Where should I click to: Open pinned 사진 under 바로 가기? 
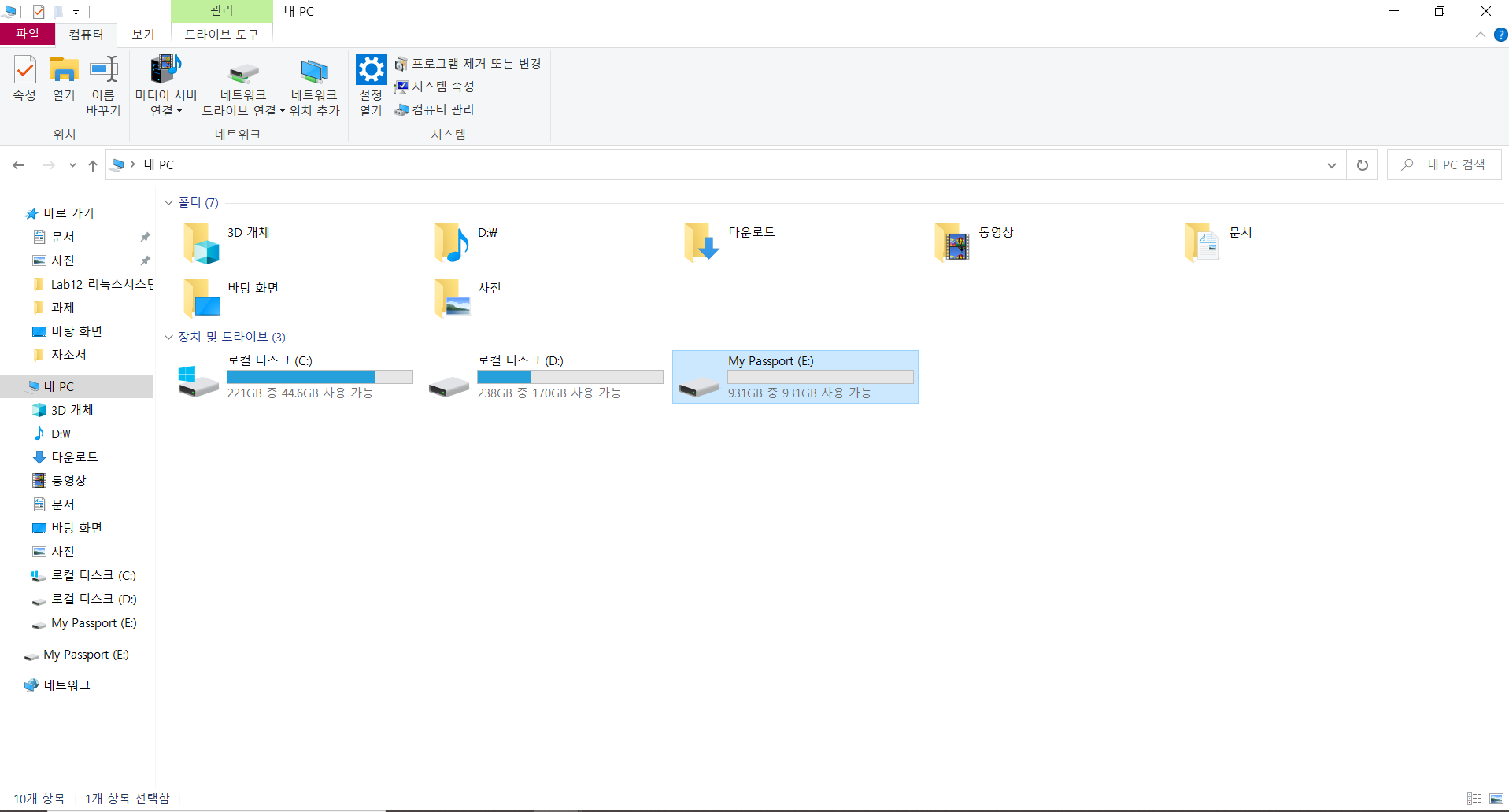pyautogui.click(x=63, y=260)
